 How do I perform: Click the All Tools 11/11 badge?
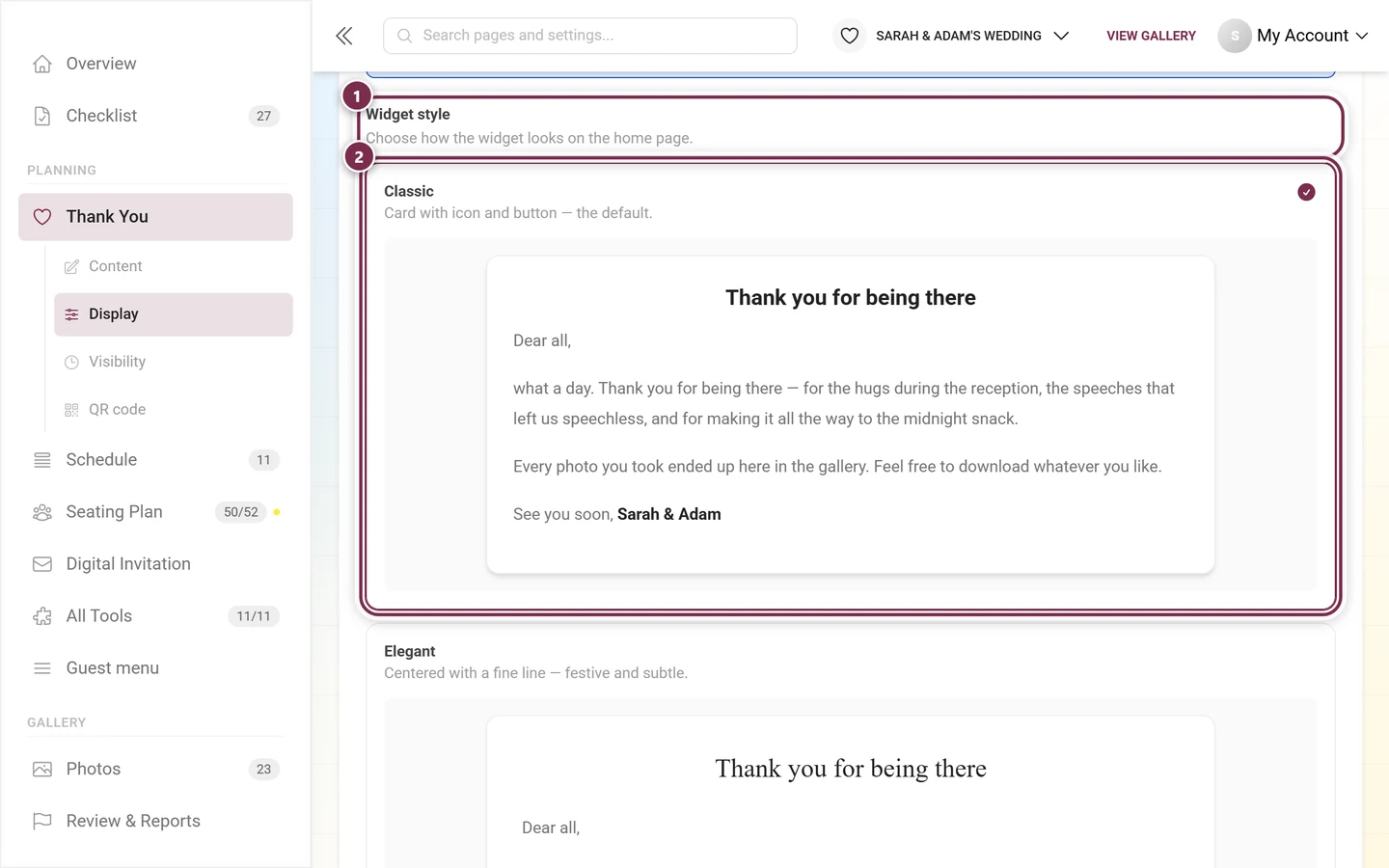tap(254, 616)
